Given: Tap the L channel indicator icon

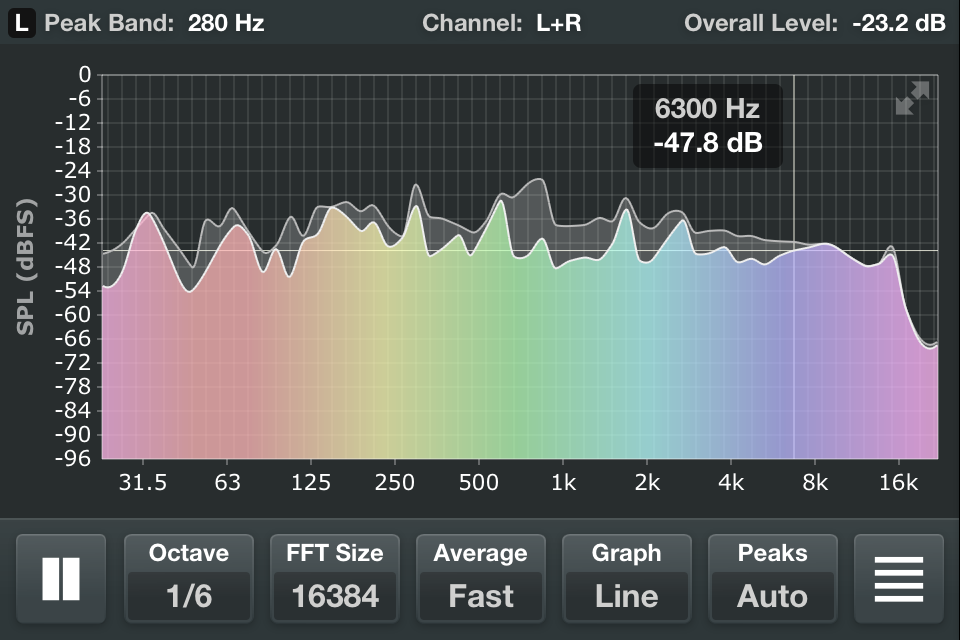Looking at the screenshot, I should [x=22, y=23].
